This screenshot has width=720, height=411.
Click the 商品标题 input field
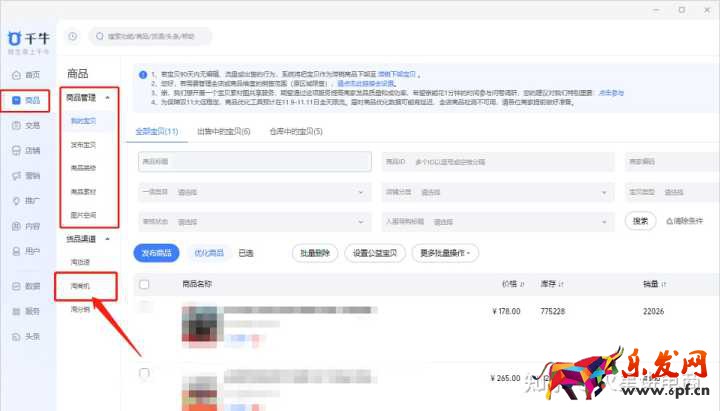(x=253, y=162)
